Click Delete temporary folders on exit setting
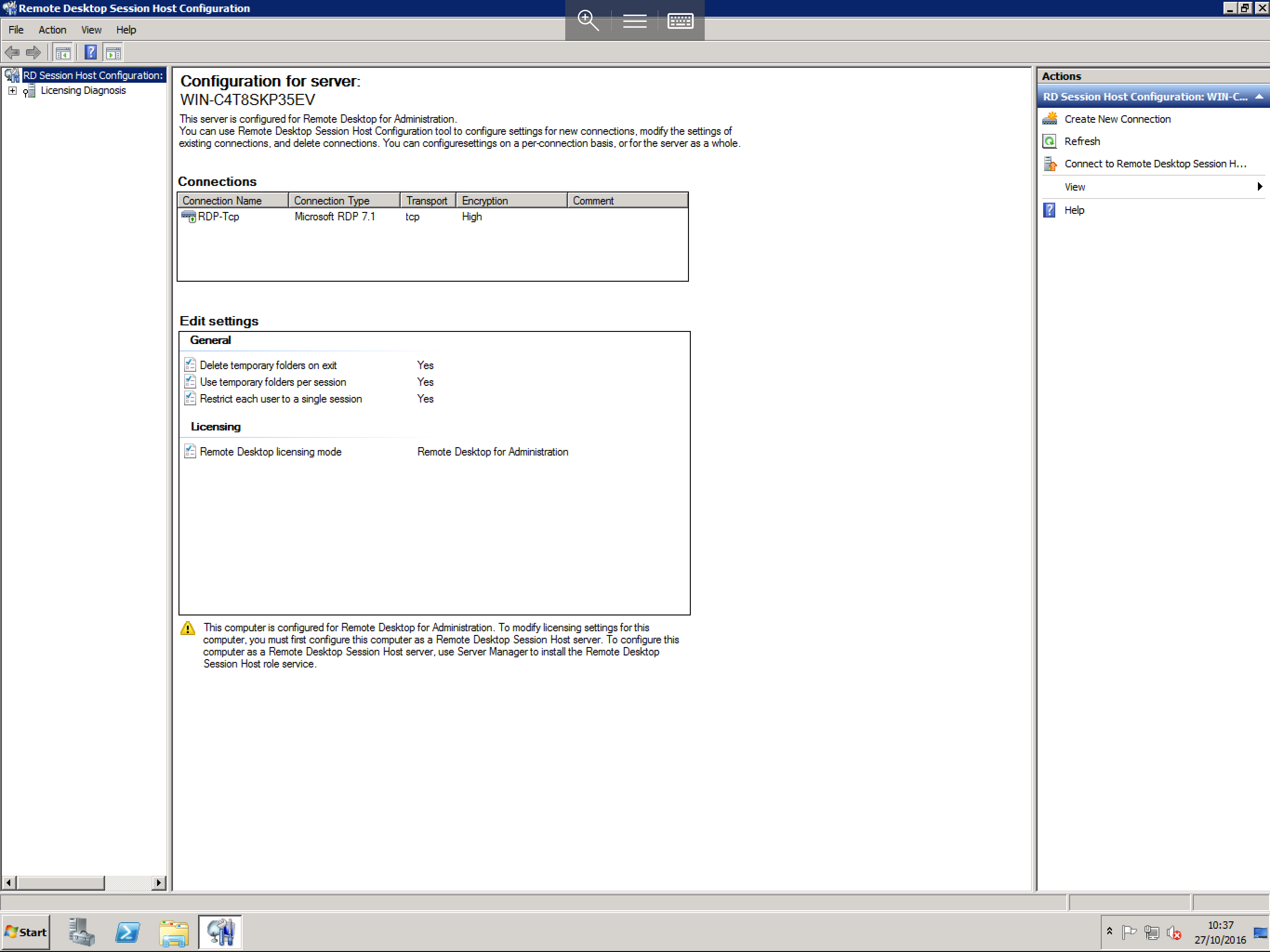The image size is (1270, 952). 268,365
